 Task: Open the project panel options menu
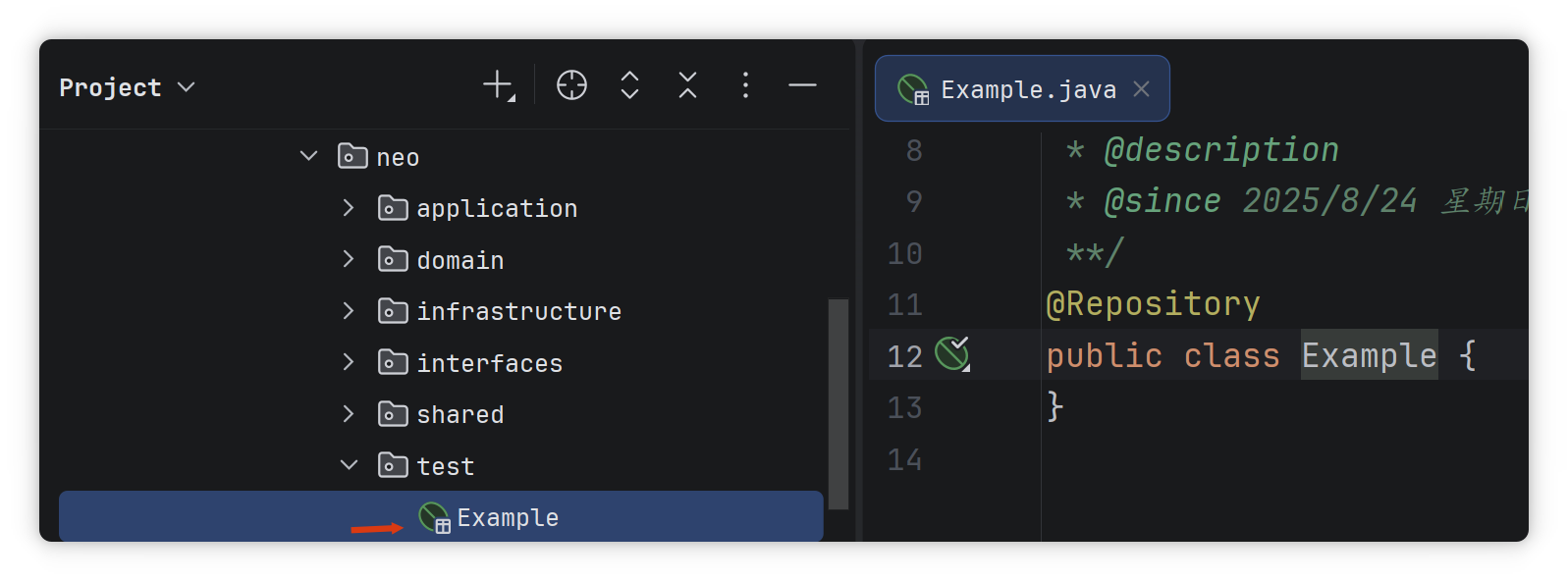coord(745,86)
